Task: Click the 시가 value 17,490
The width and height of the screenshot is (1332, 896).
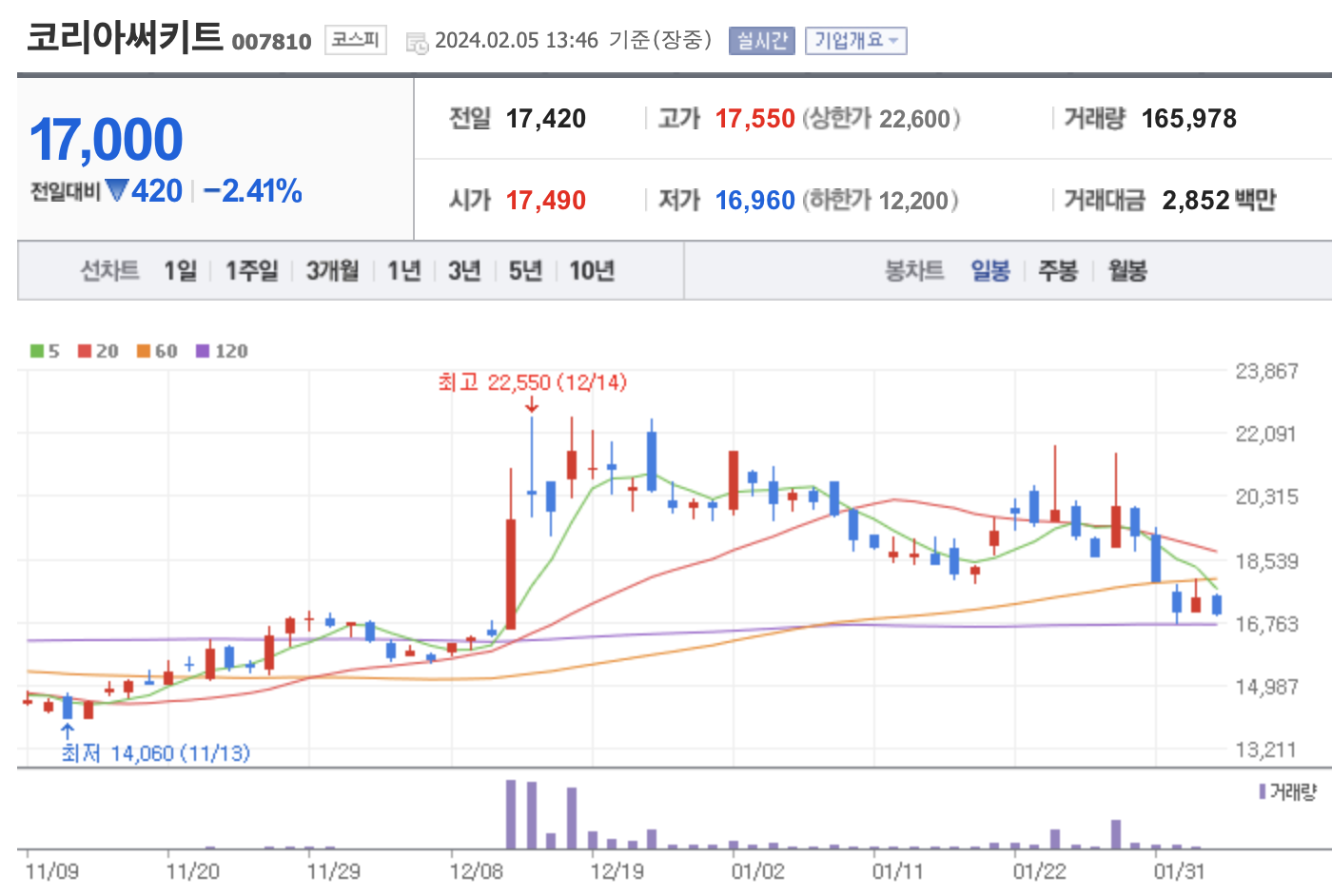Action: 546,201
